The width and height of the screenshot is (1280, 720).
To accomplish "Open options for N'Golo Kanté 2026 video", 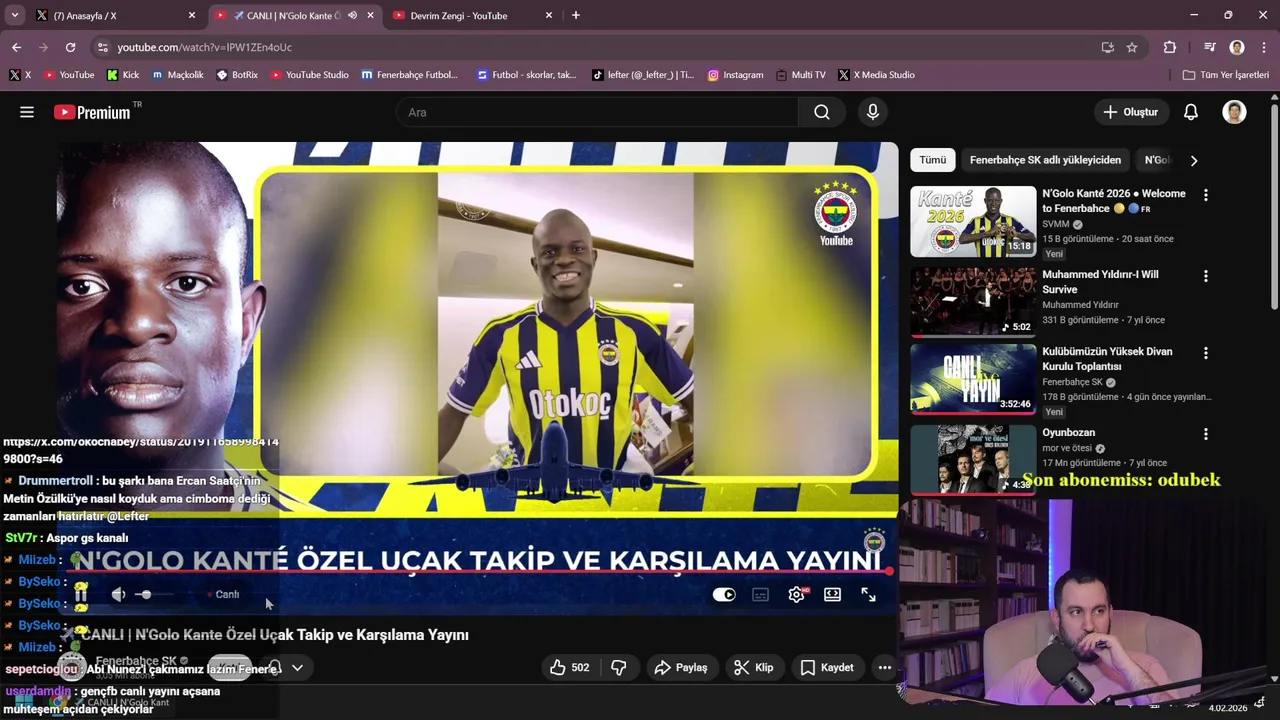I will point(1205,195).
